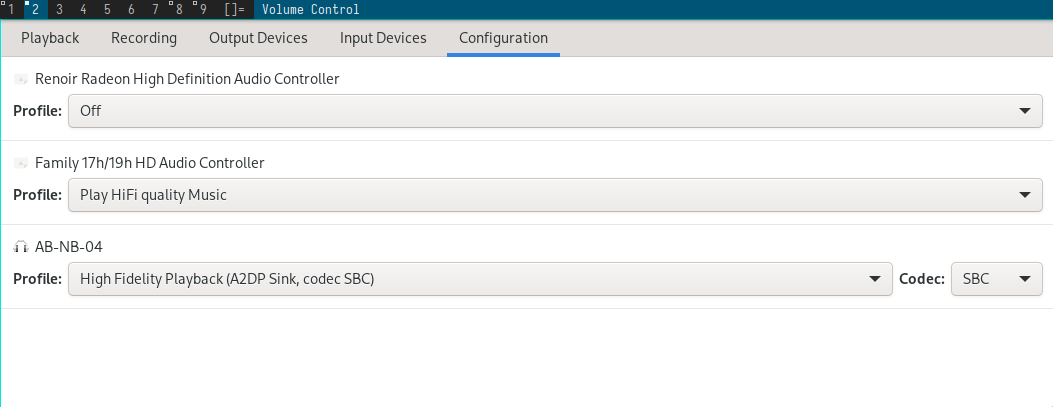The image size is (1053, 407).
Task: Switch to the Input Devices tab
Action: click(x=383, y=38)
